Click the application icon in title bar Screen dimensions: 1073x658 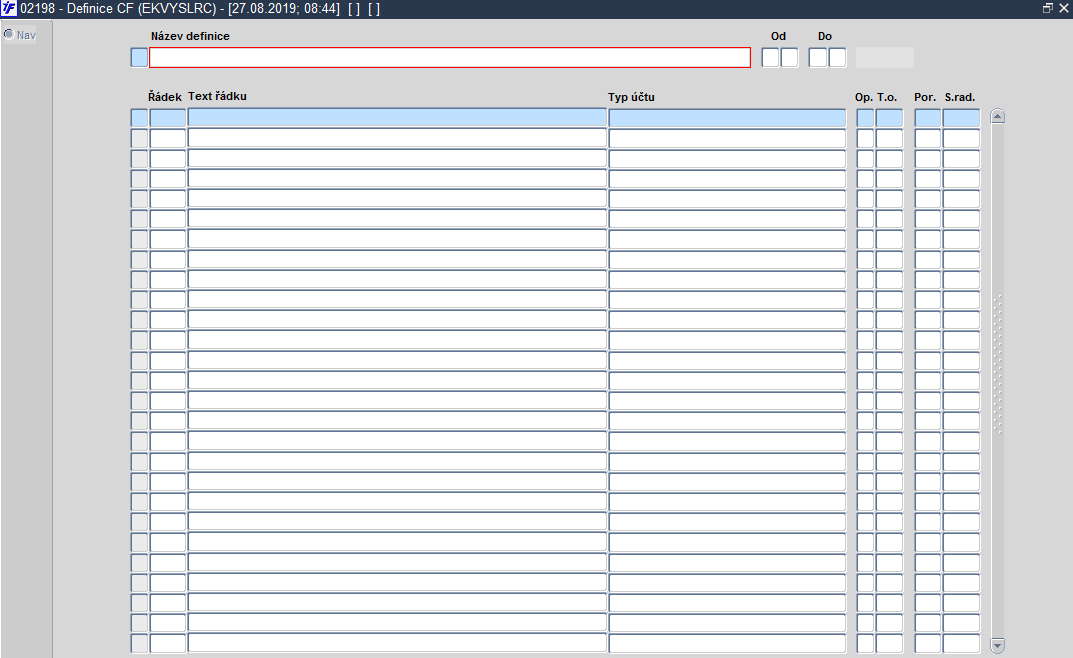click(9, 8)
